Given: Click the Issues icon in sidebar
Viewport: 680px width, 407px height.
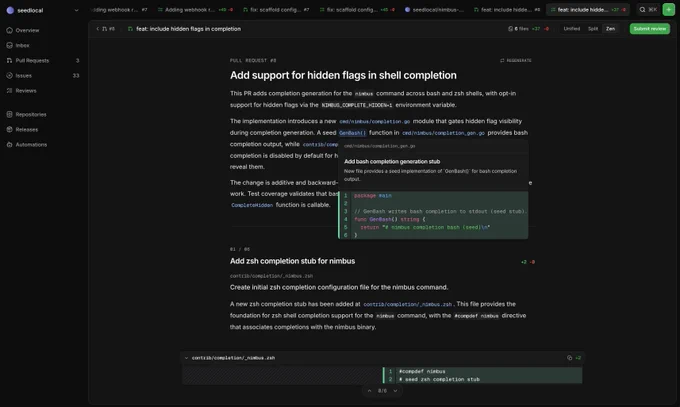Looking at the screenshot, I should coord(10,75).
